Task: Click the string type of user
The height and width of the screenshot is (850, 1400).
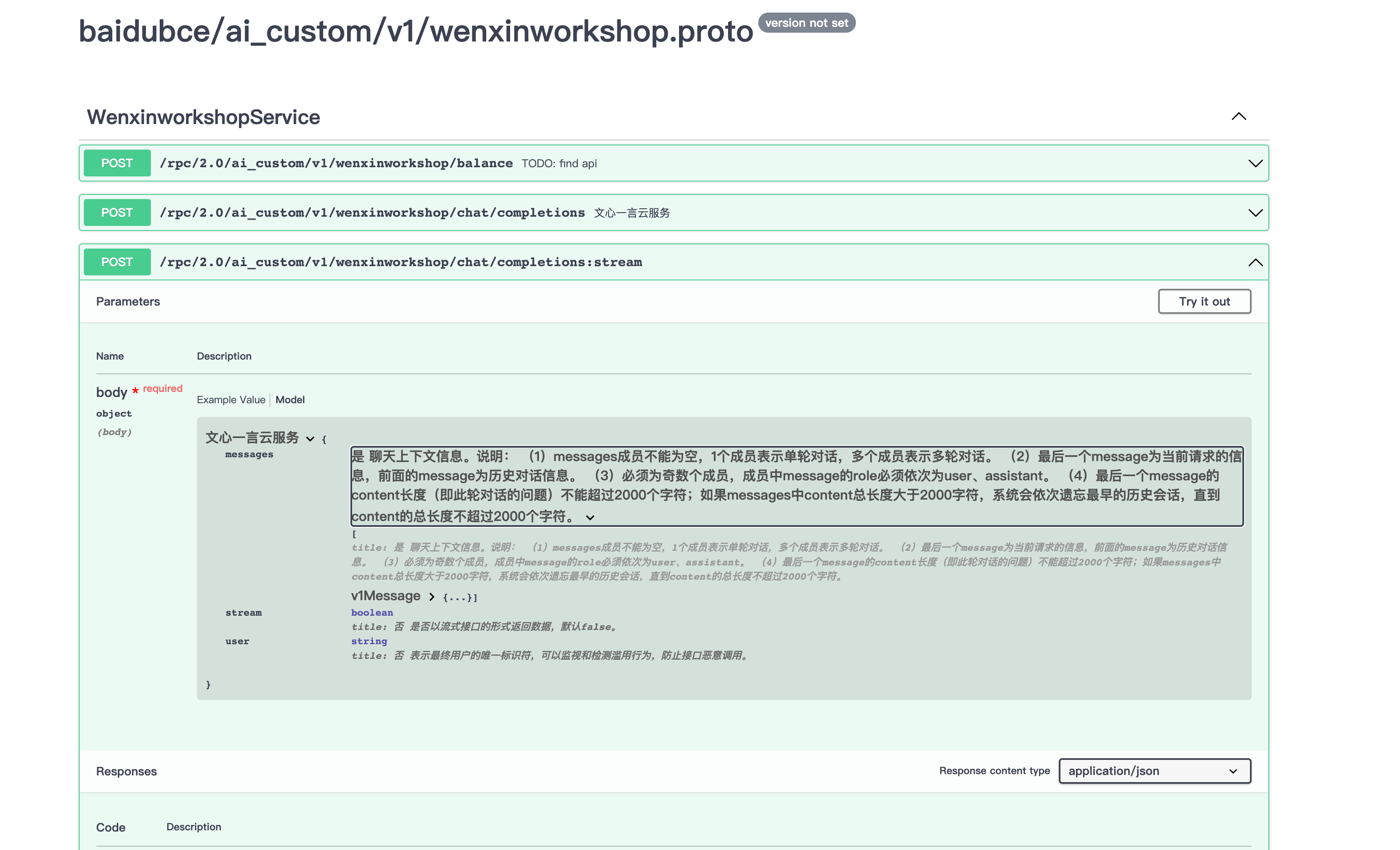Action: tap(369, 641)
